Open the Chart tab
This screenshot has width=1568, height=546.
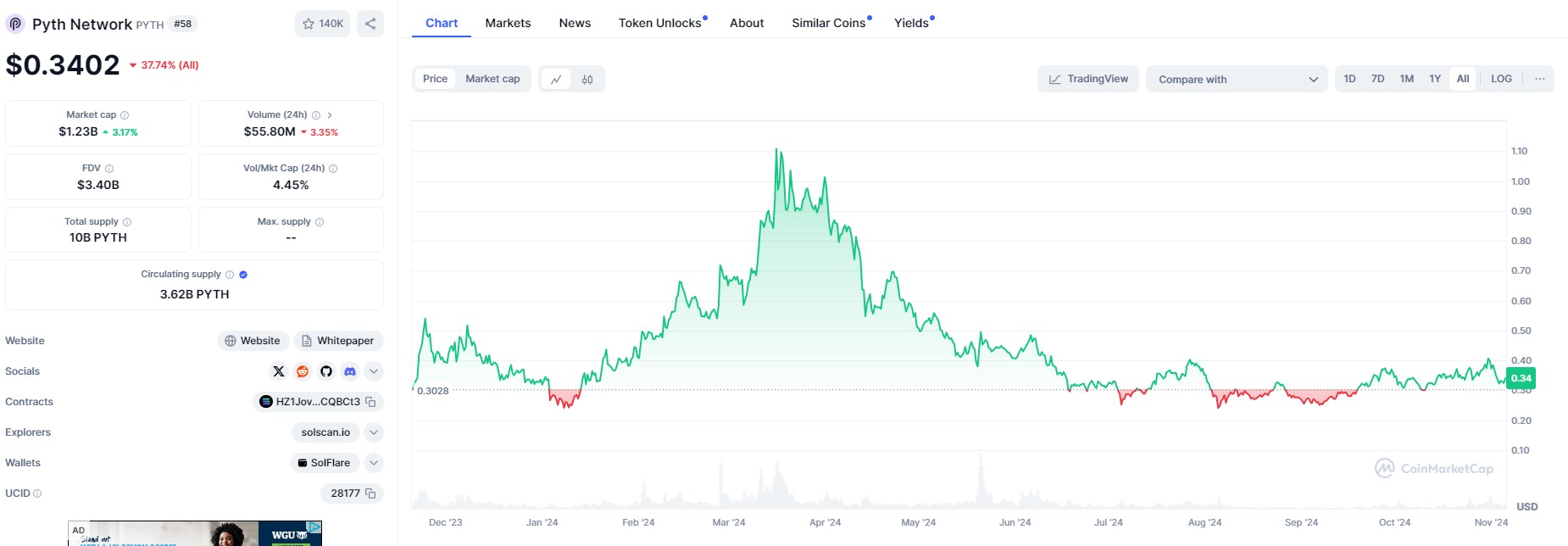(x=442, y=23)
